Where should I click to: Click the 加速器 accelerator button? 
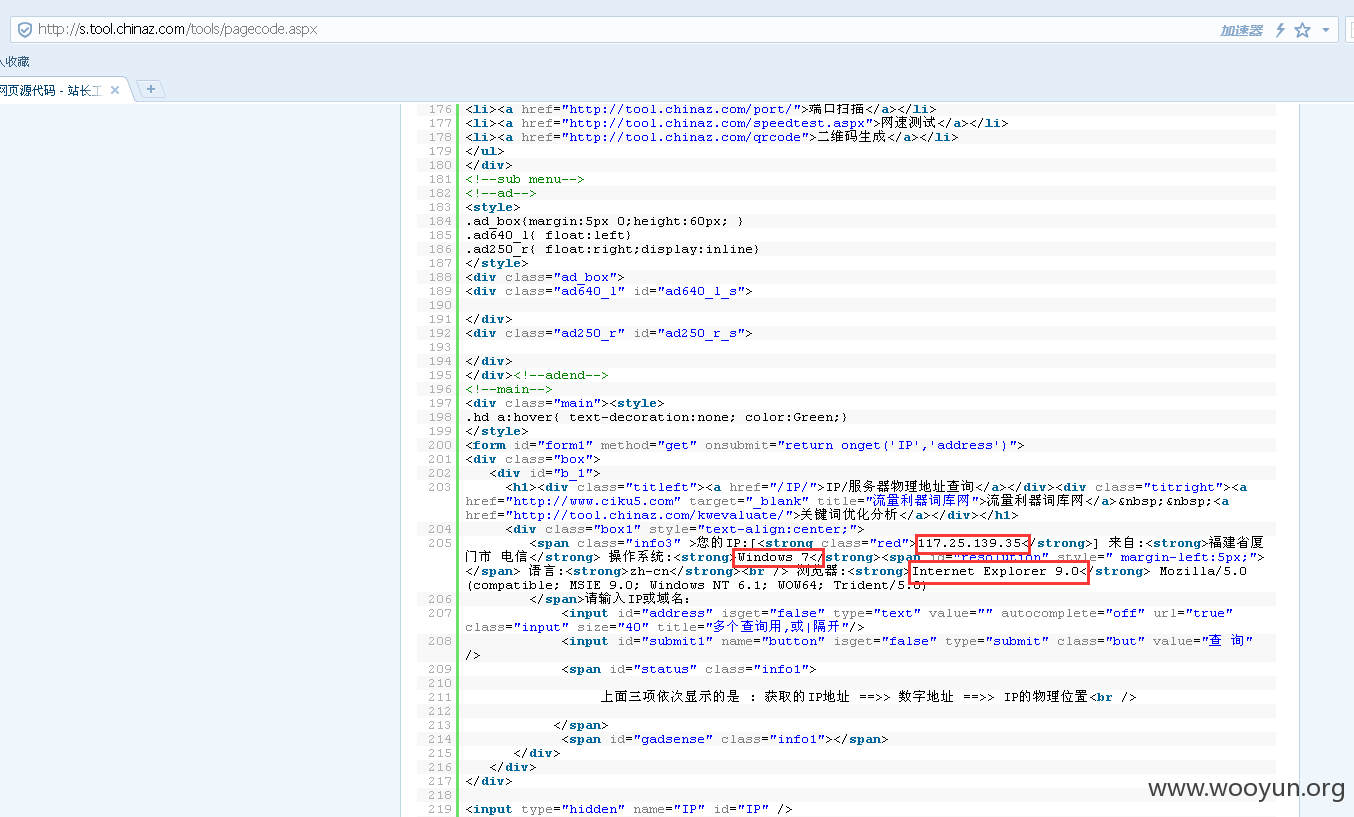[x=1241, y=30]
